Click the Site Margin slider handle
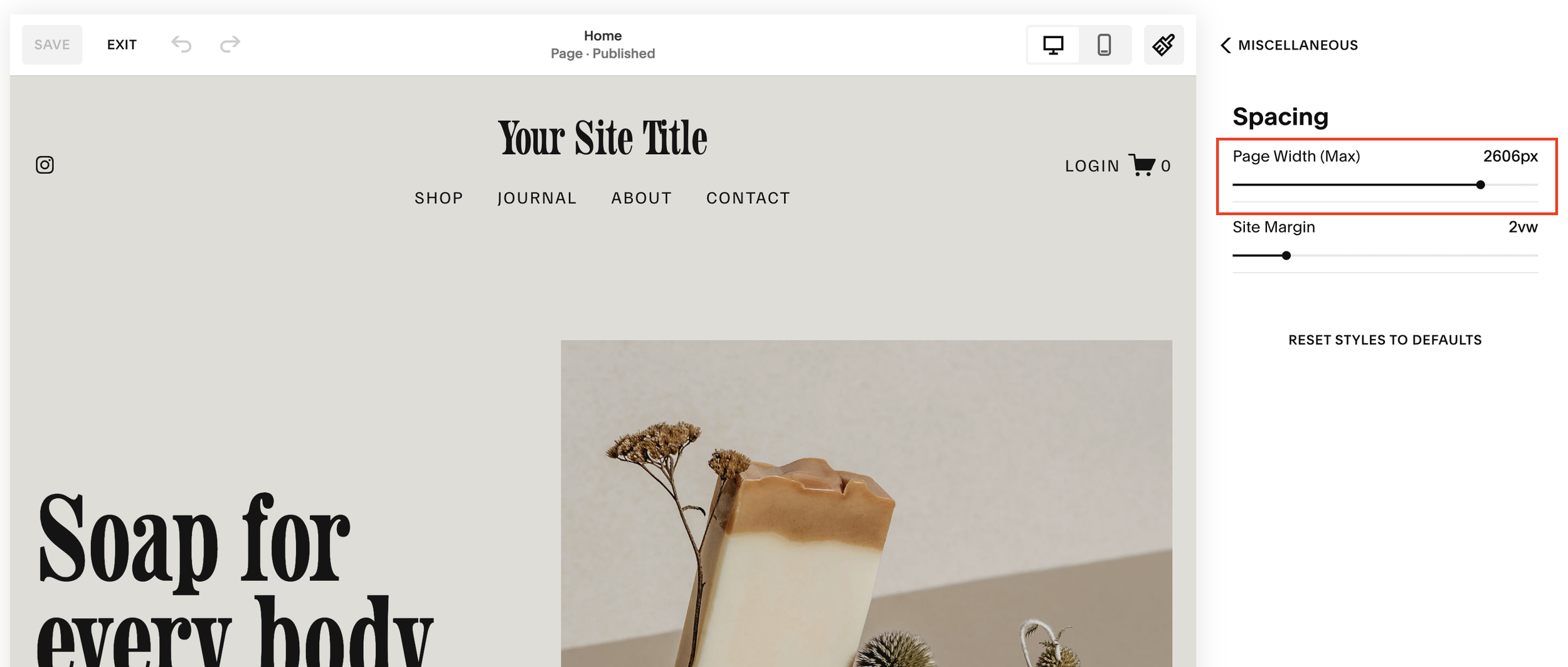 click(1286, 256)
